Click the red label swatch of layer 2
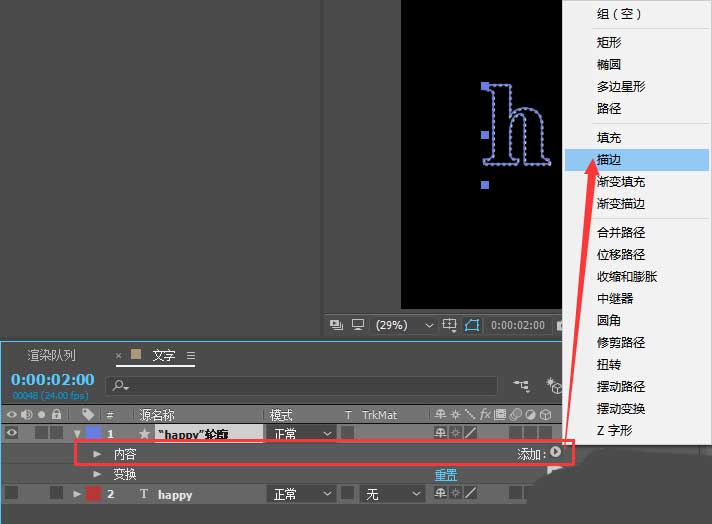Image resolution: width=712 pixels, height=524 pixels. click(94, 493)
